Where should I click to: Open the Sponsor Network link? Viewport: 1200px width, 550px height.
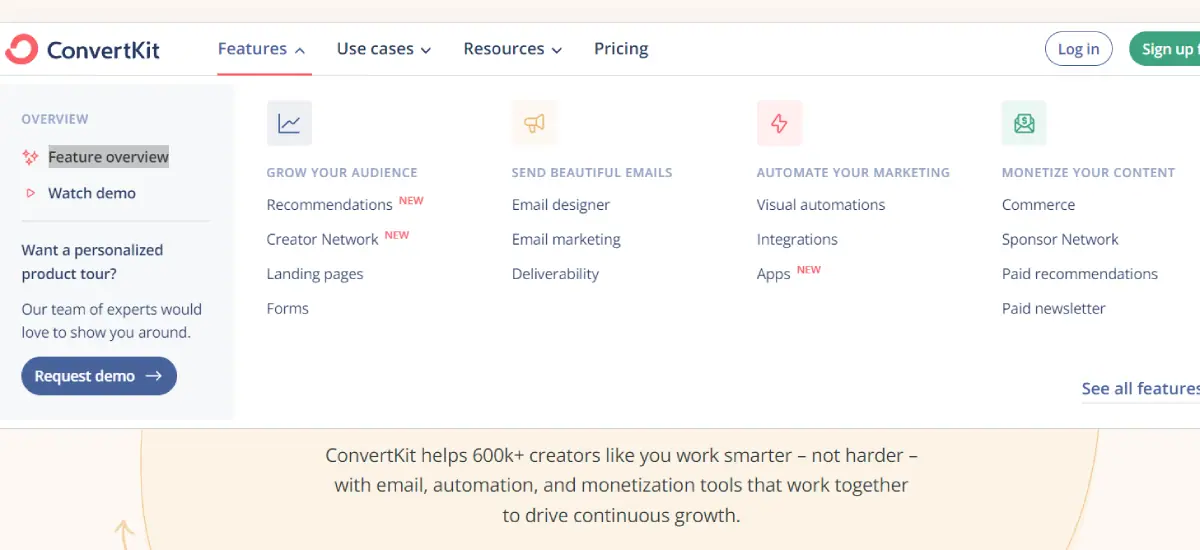point(1060,240)
